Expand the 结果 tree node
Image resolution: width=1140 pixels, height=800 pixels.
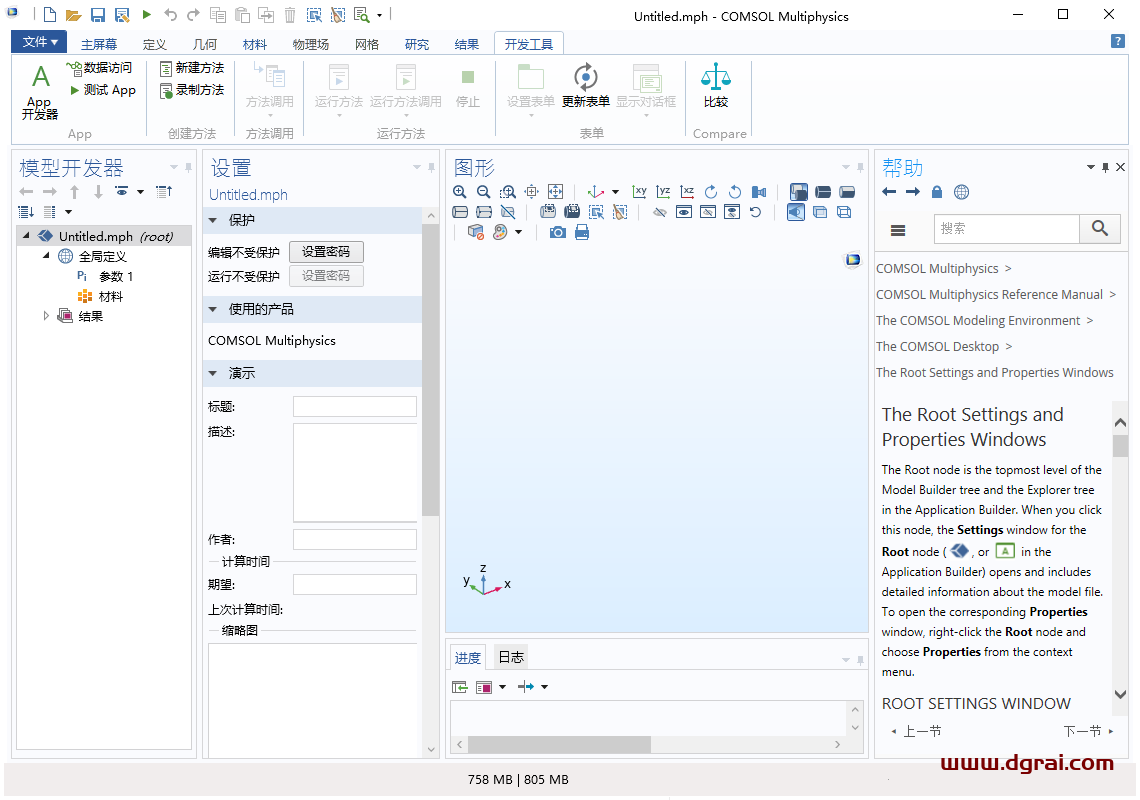pos(47,316)
